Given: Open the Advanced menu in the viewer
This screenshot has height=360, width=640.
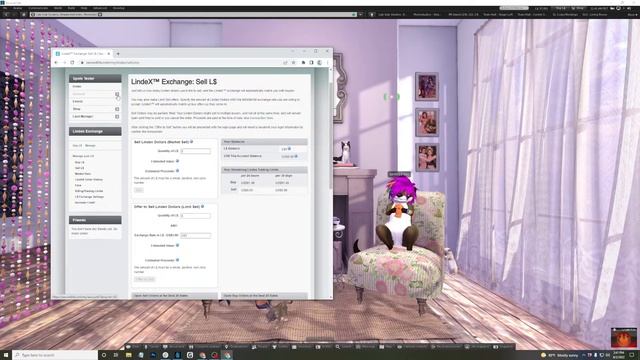Looking at the screenshot, I should (x=100, y=8).
